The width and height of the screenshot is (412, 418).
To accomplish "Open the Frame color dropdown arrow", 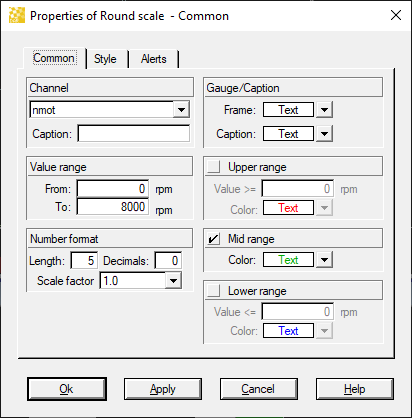I will 324,110.
